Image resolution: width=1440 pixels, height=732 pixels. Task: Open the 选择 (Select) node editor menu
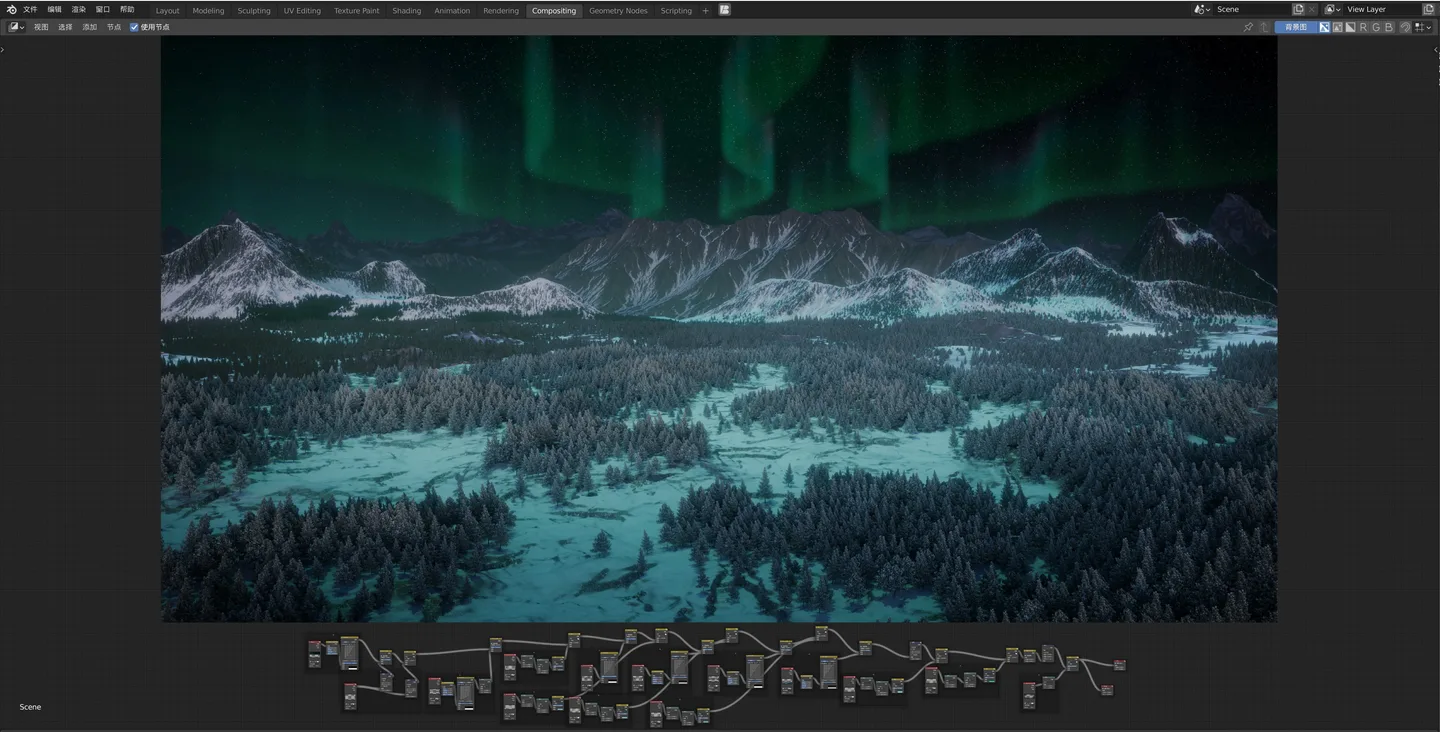[65, 27]
